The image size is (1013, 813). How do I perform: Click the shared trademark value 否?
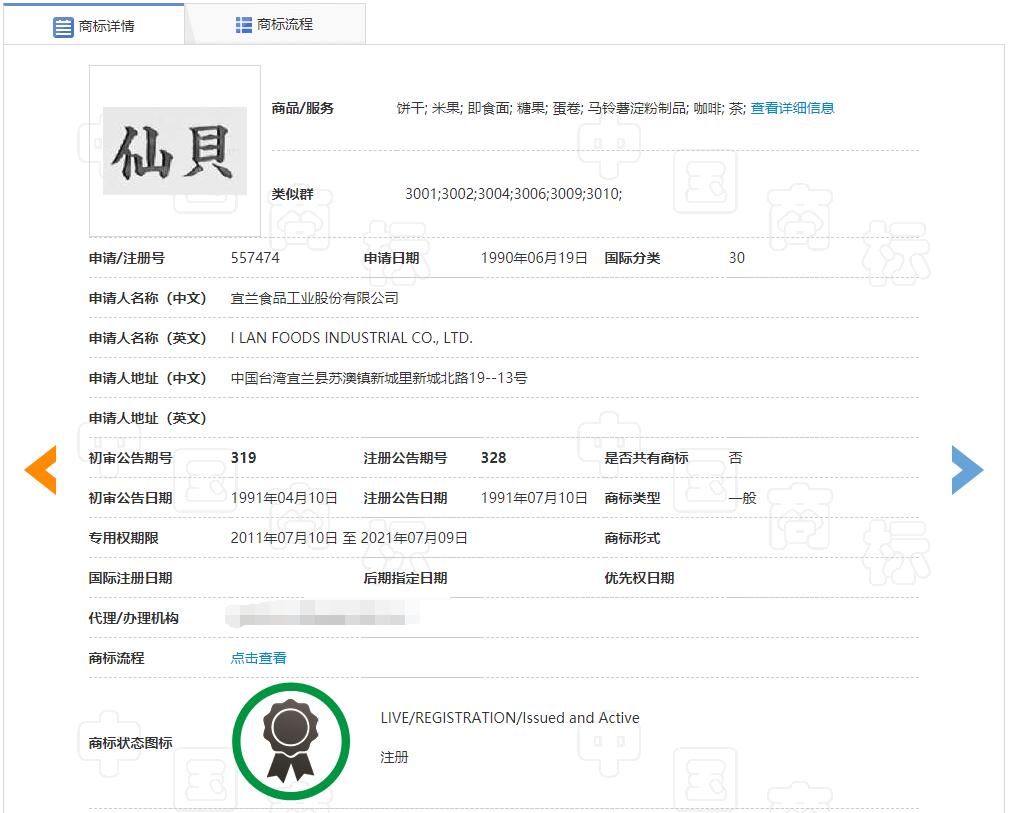tap(736, 458)
